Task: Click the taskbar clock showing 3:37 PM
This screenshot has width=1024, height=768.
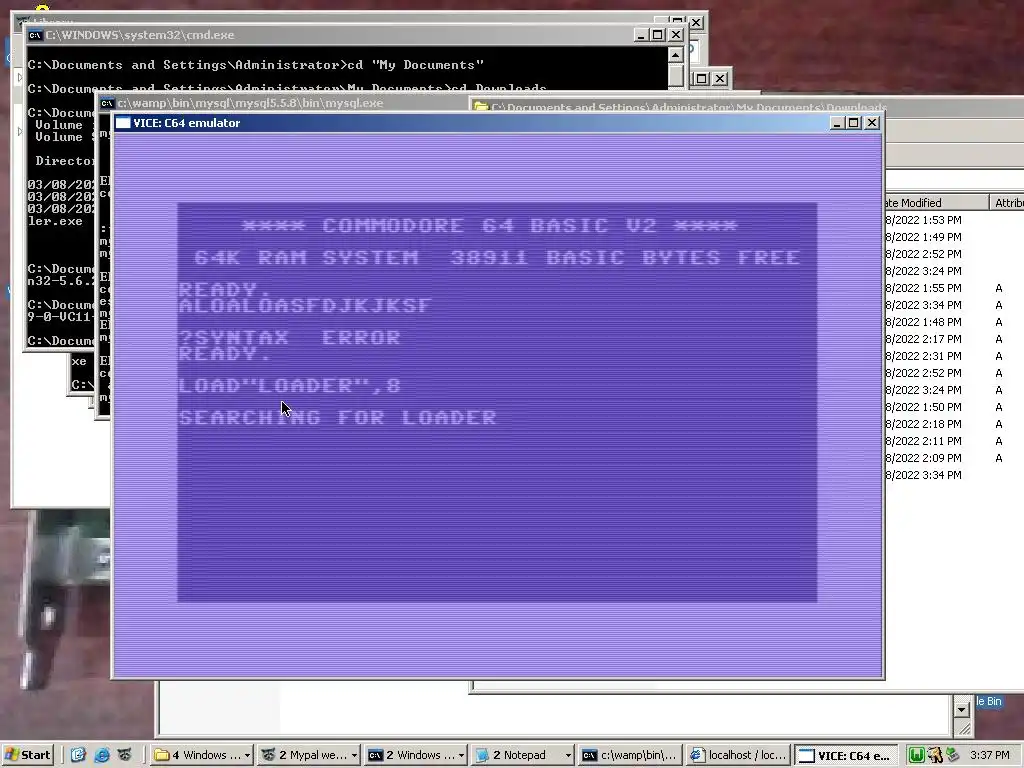Action: pyautogui.click(x=989, y=755)
